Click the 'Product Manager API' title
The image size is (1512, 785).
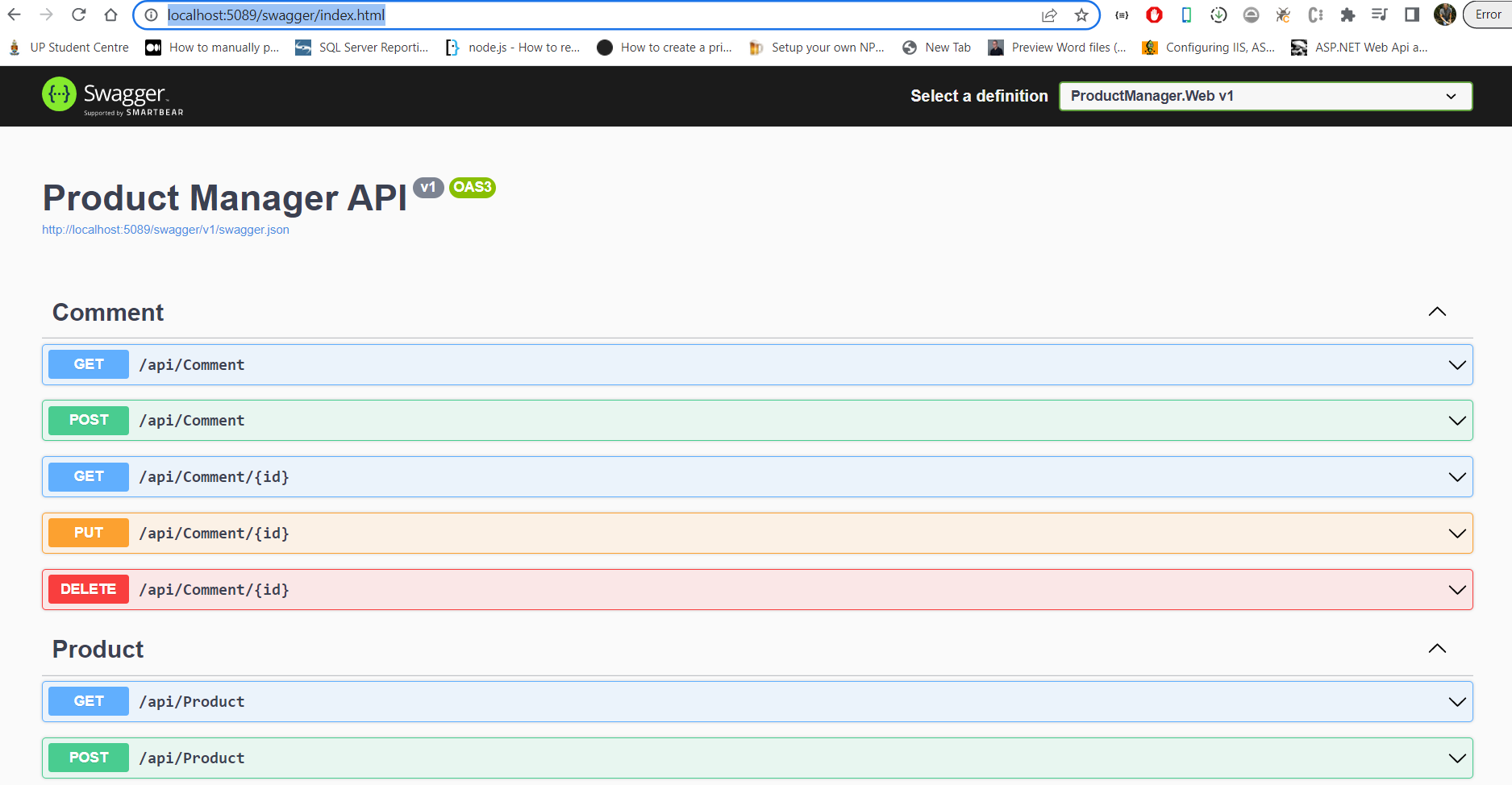click(x=225, y=198)
